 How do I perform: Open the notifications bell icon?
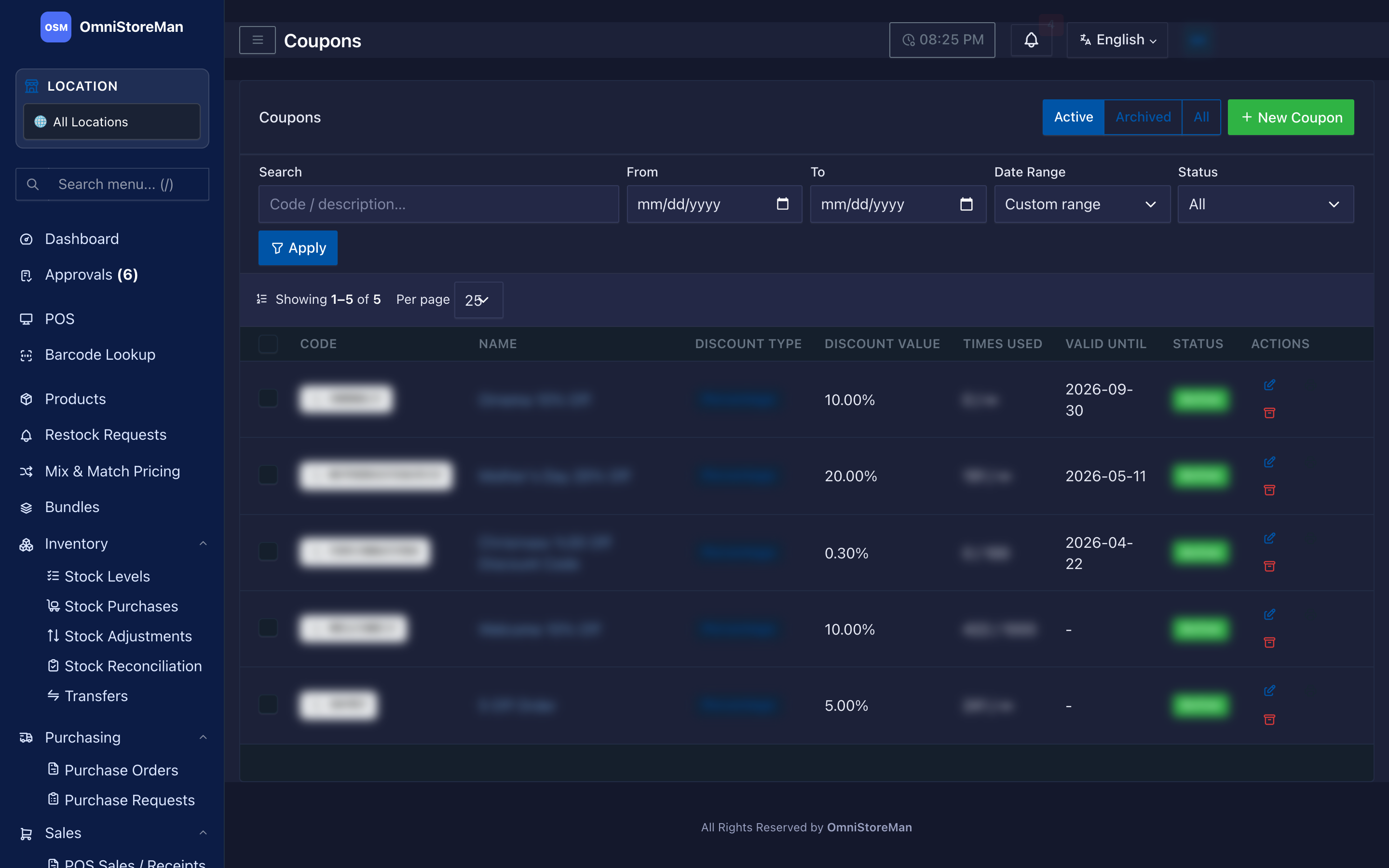click(1031, 40)
